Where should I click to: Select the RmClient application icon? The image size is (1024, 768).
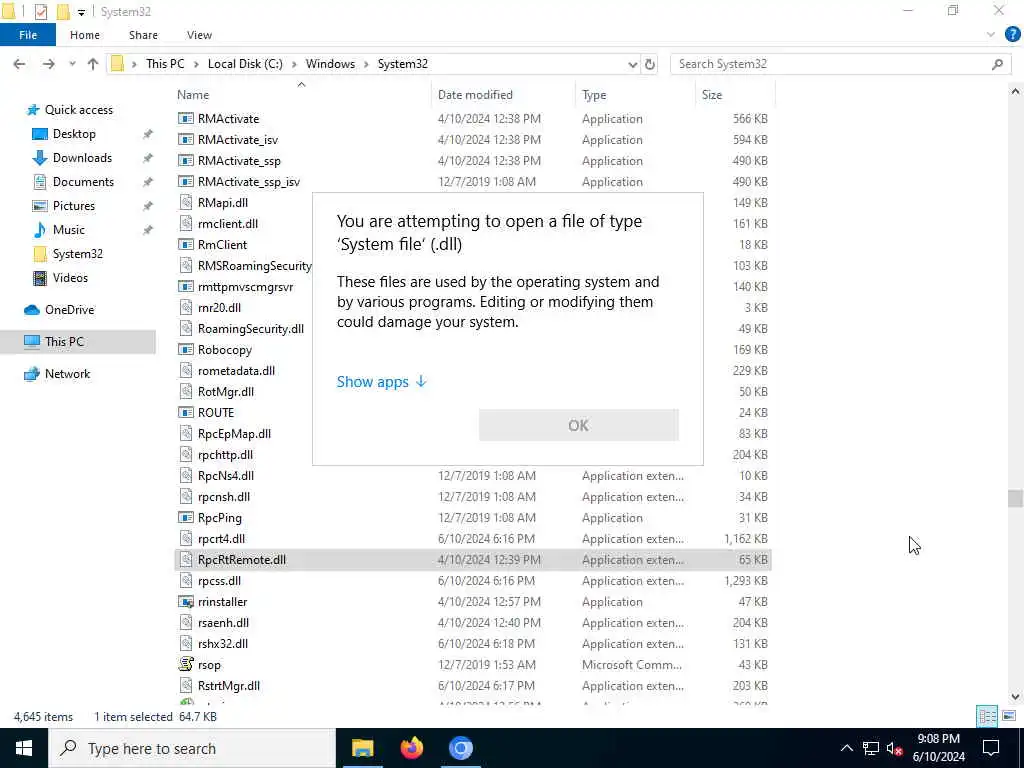pyautogui.click(x=186, y=245)
